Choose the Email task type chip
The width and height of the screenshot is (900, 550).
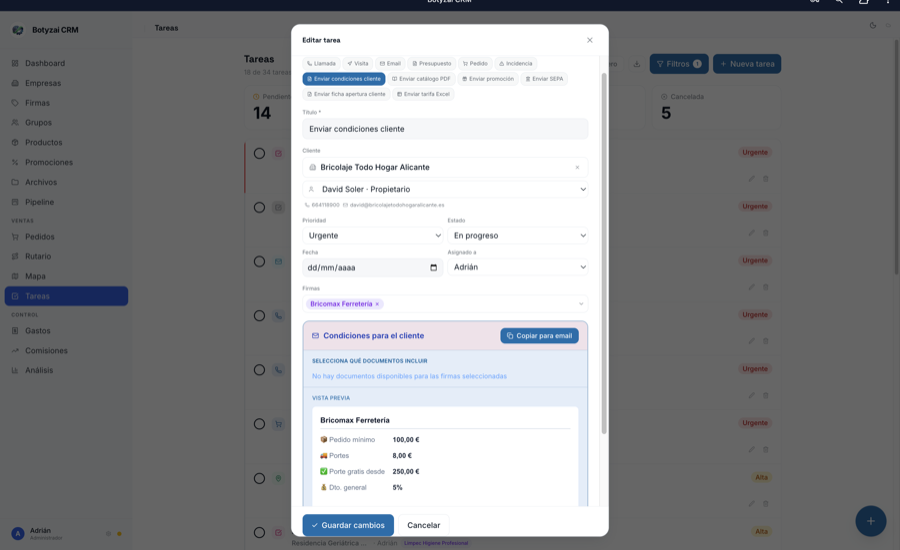[390, 64]
